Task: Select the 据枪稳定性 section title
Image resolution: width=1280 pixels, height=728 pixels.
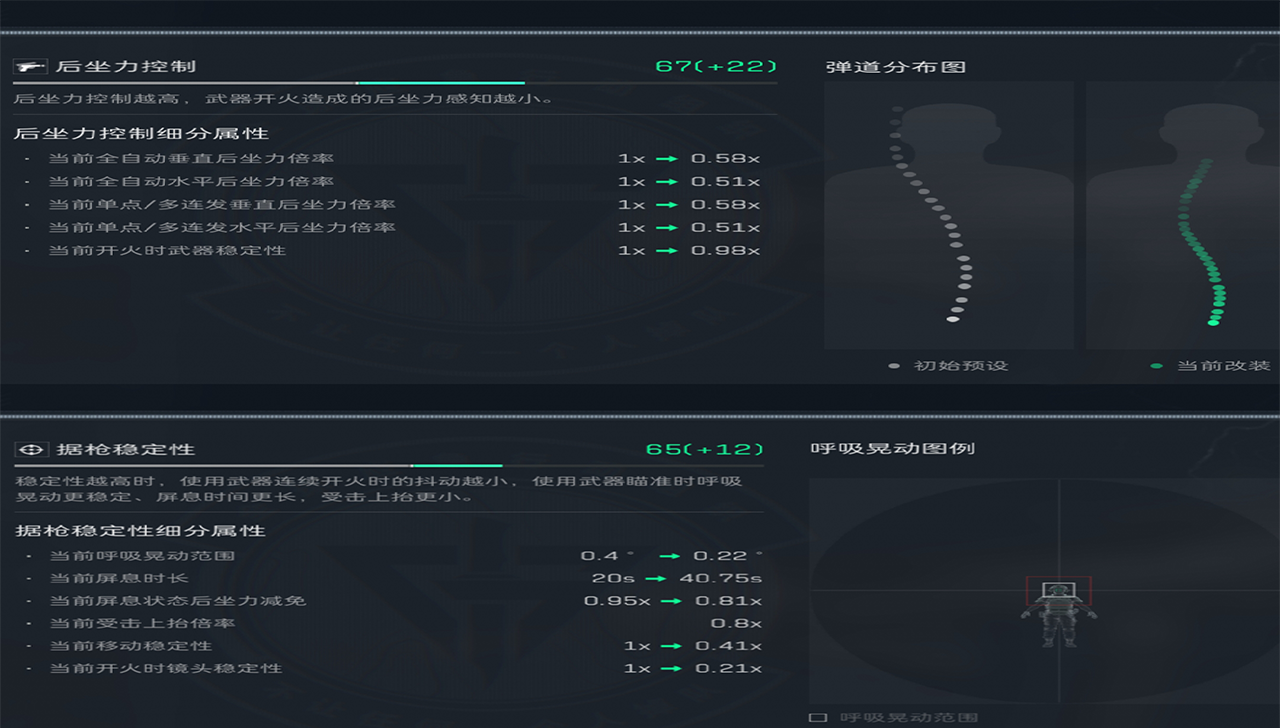Action: [x=125, y=450]
